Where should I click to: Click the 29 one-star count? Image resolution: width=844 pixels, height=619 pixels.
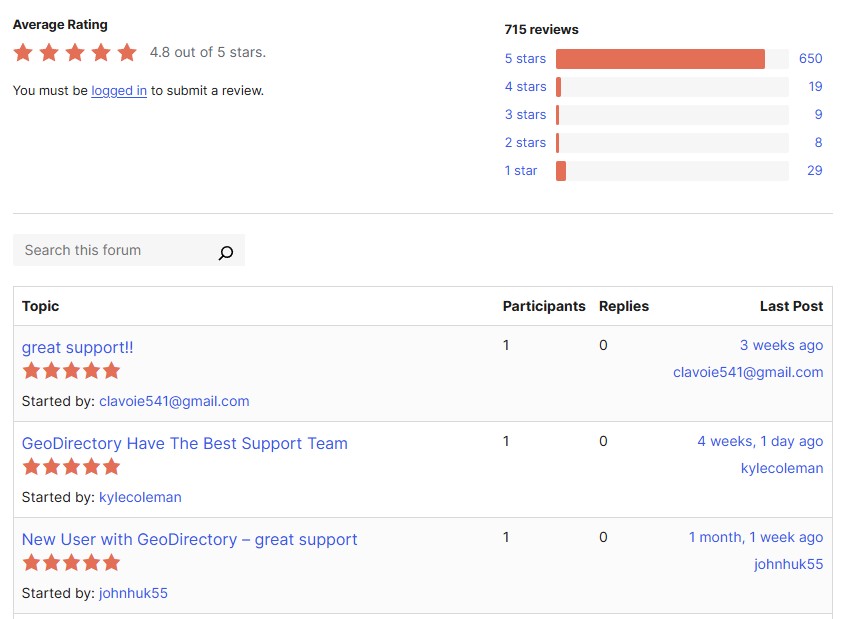[x=815, y=171]
